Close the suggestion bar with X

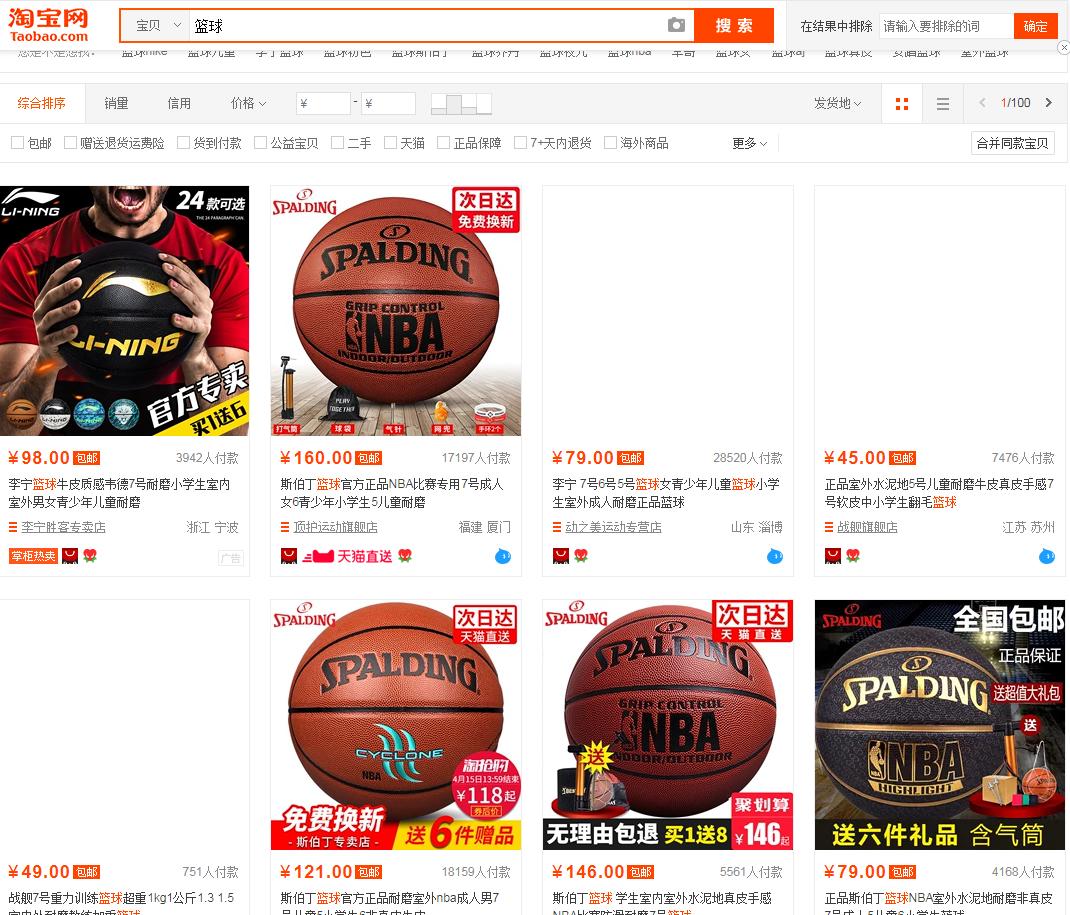coord(1063,47)
